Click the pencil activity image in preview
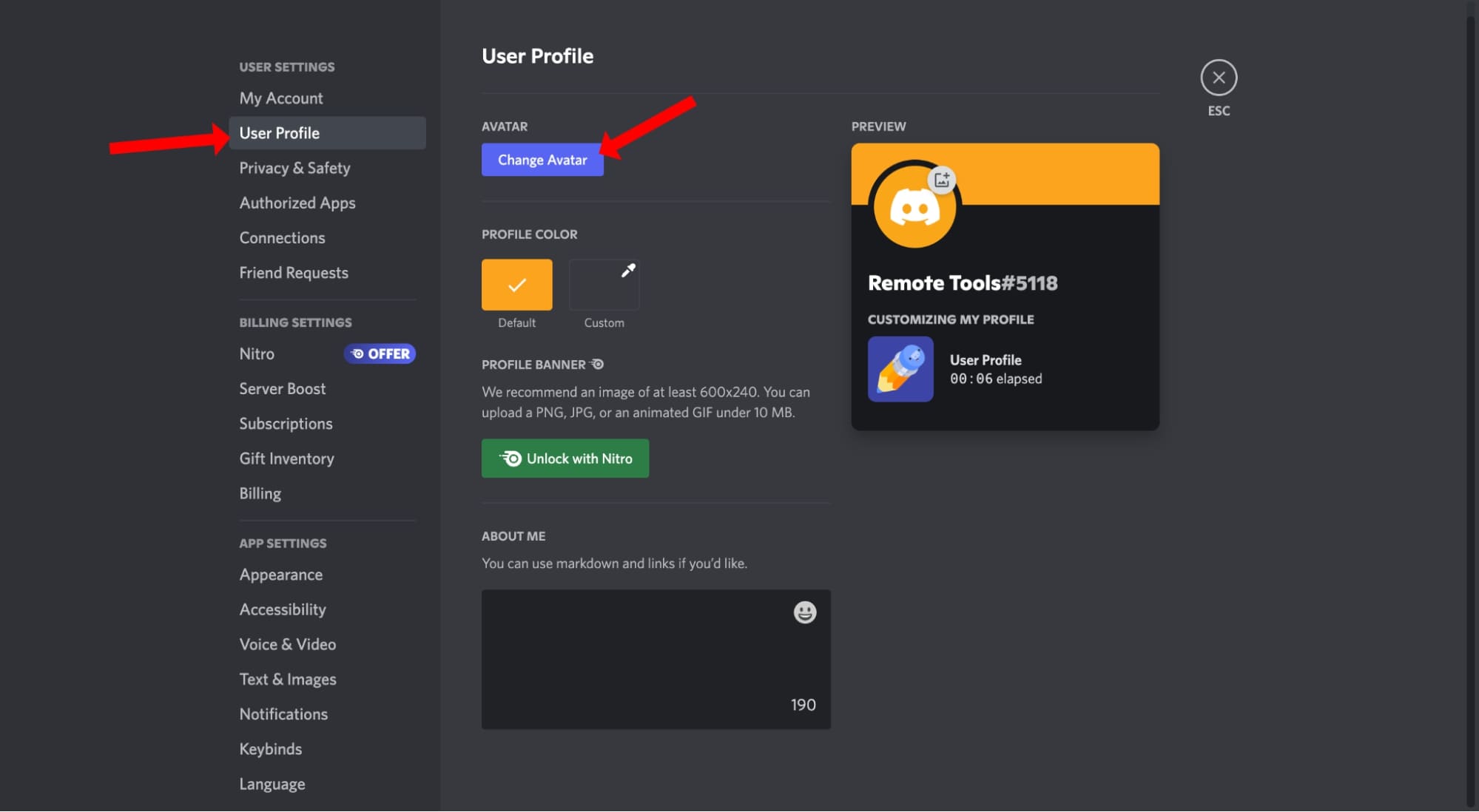This screenshot has width=1479, height=812. click(x=900, y=369)
